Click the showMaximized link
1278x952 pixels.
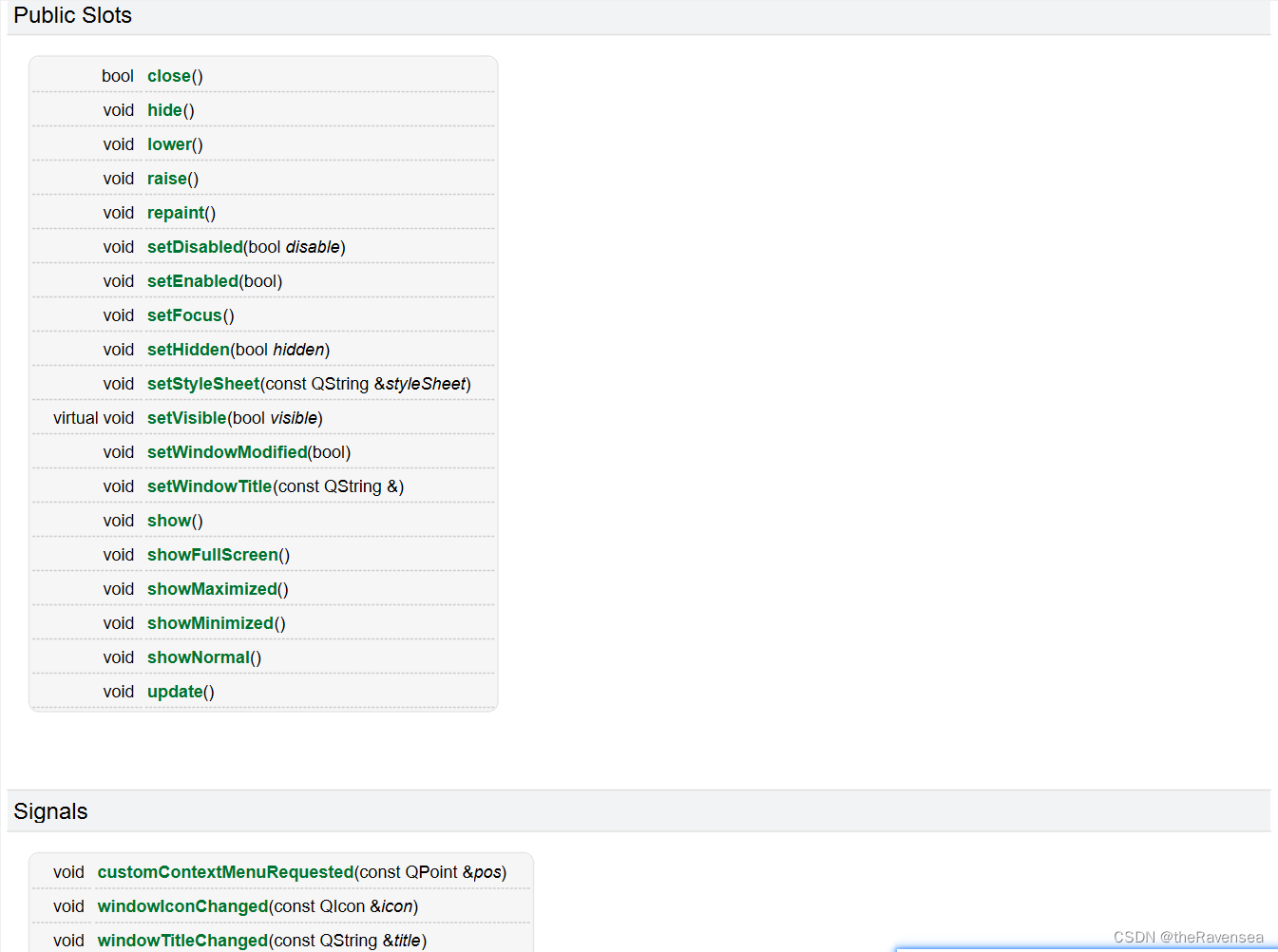(212, 589)
